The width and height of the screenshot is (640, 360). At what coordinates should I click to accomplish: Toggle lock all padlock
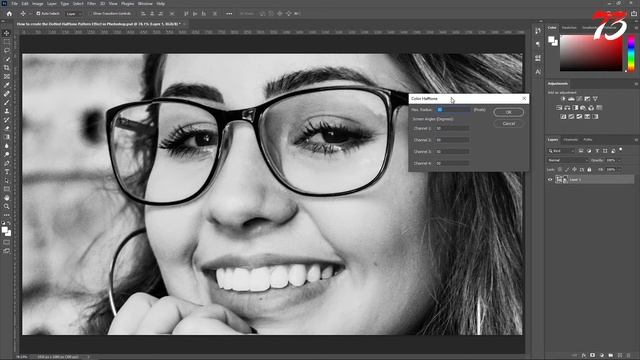point(589,169)
